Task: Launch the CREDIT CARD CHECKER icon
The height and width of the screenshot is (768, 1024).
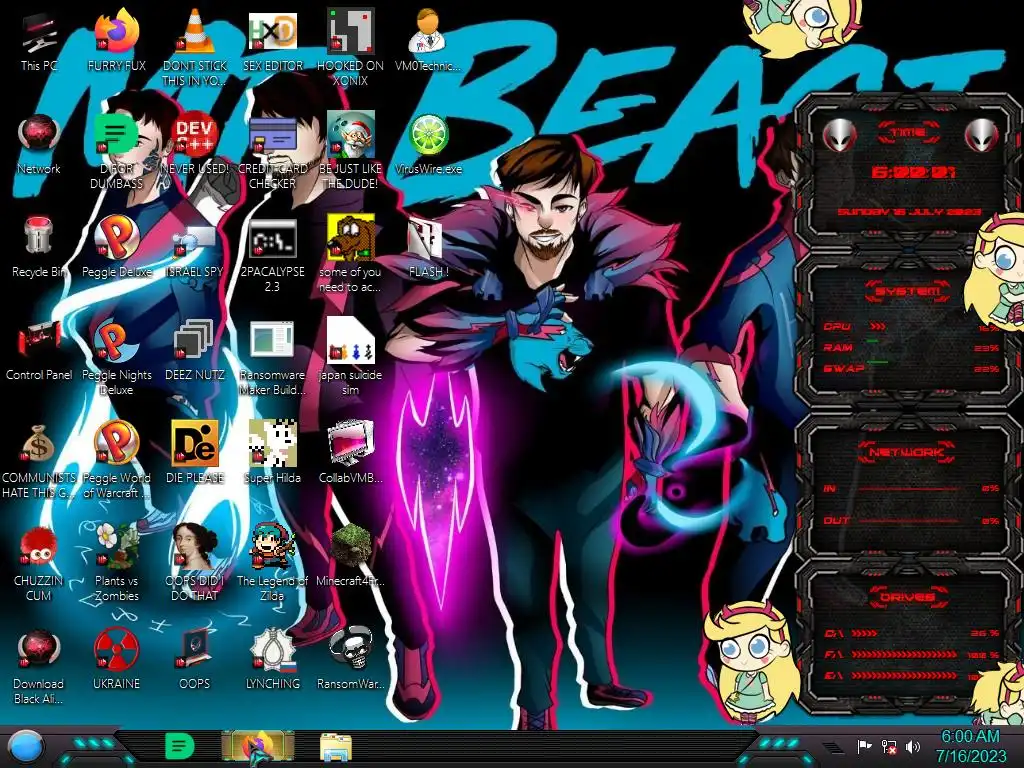Action: pyautogui.click(x=272, y=135)
